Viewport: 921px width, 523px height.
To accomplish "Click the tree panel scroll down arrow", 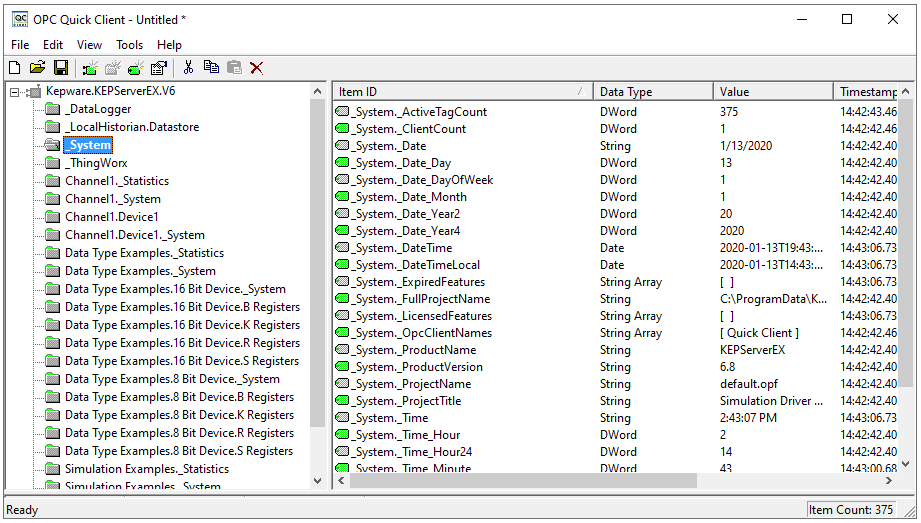I will 318,481.
